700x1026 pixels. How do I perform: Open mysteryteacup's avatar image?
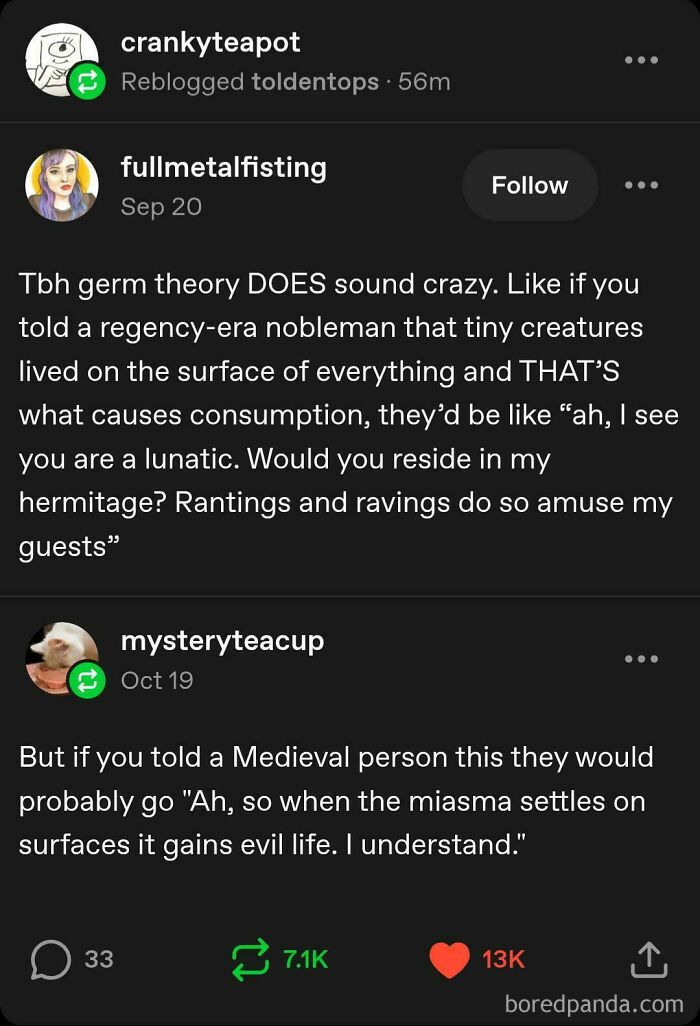click(59, 655)
